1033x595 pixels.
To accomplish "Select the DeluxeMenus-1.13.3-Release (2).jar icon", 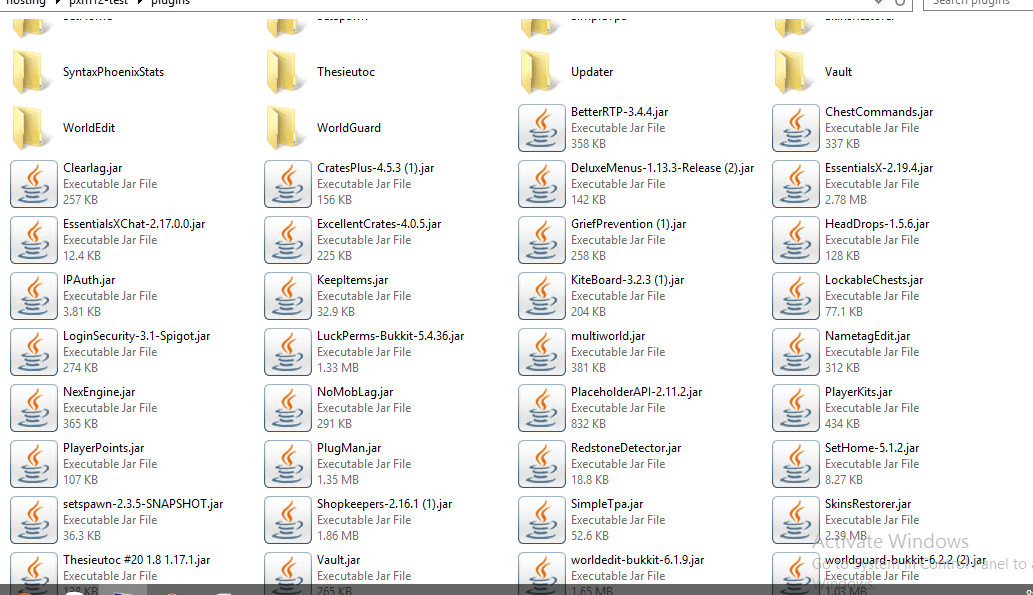I will (x=542, y=184).
